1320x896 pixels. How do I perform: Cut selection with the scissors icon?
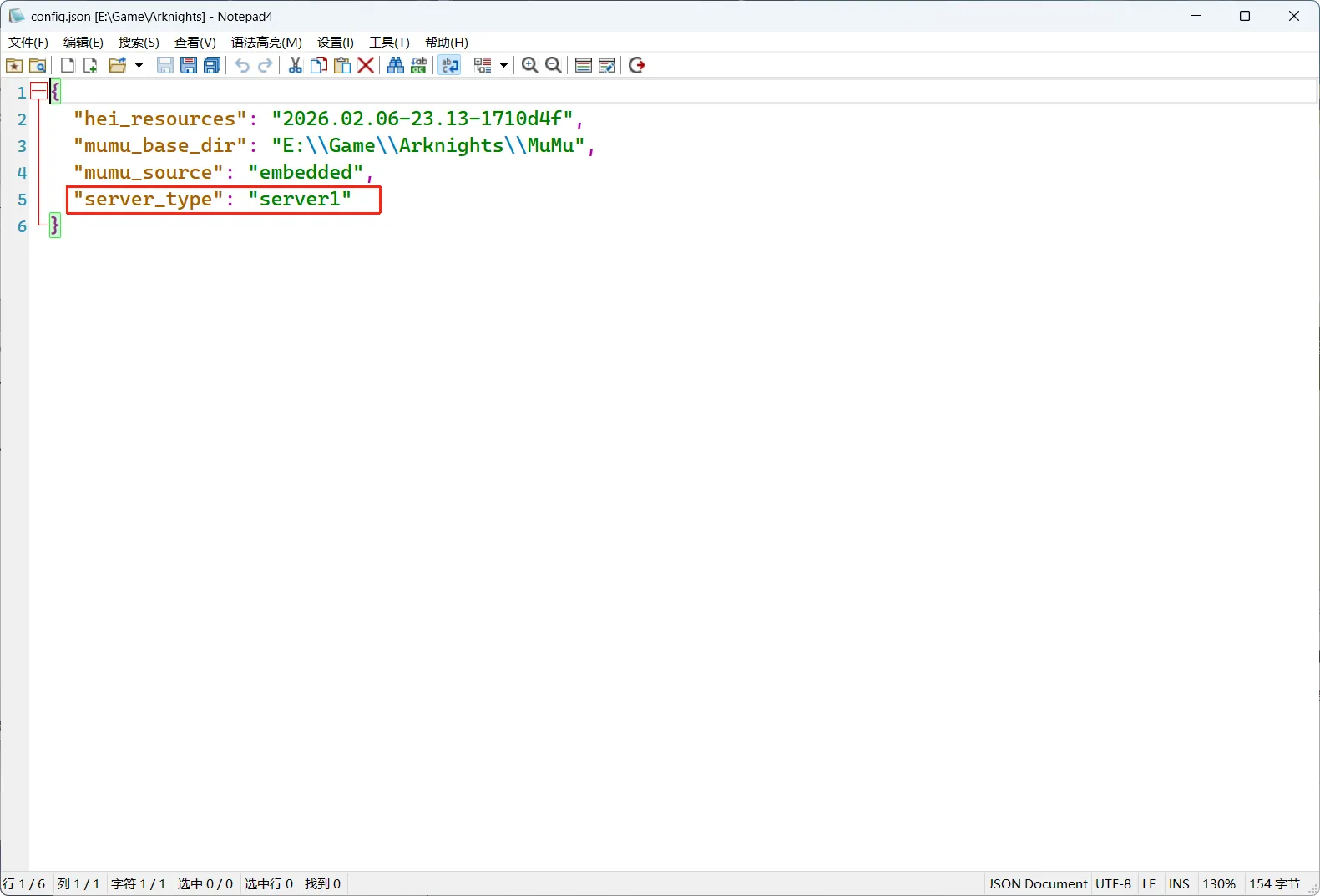[295, 65]
